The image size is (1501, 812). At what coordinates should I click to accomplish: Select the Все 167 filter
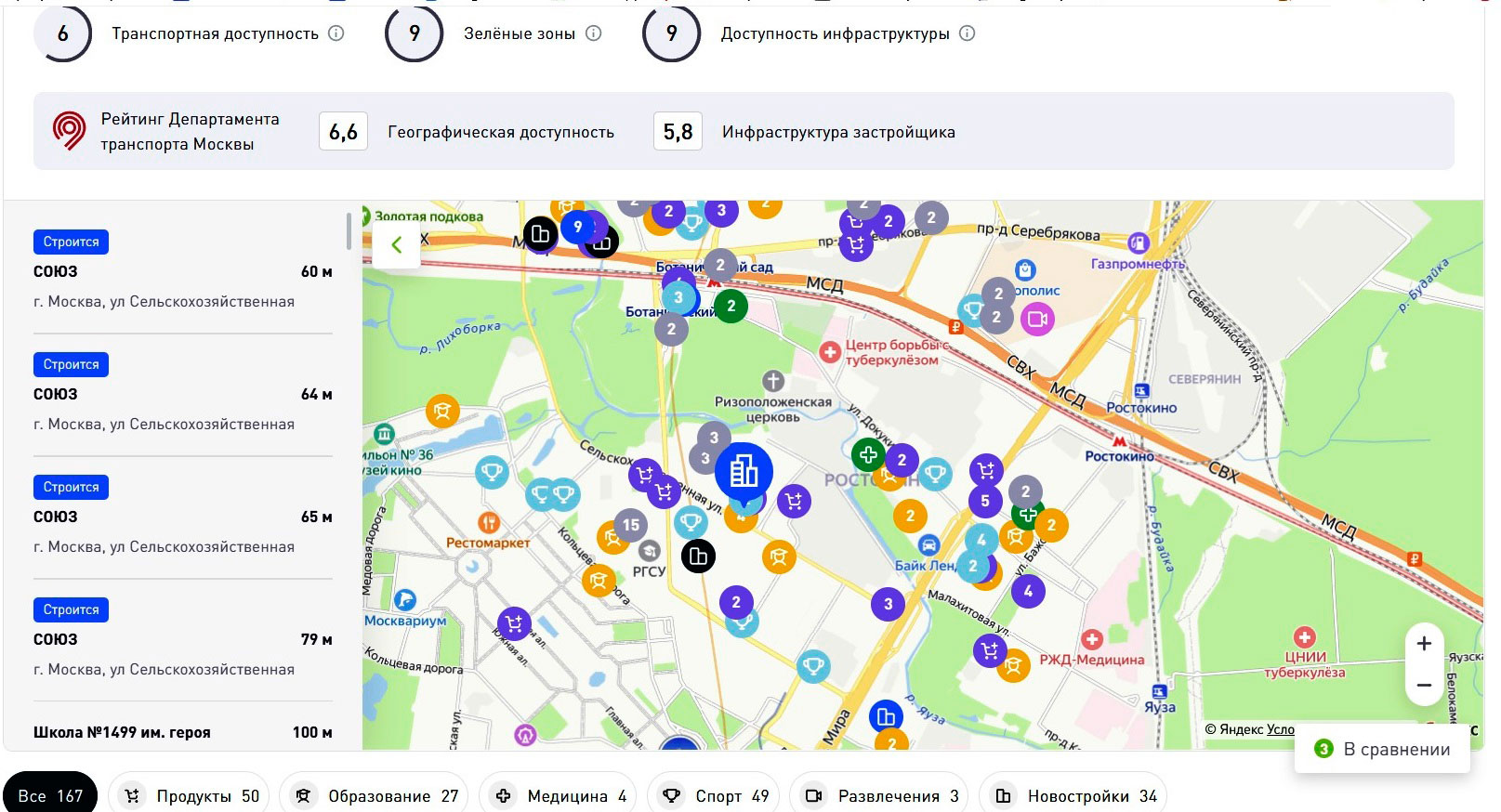click(50, 796)
